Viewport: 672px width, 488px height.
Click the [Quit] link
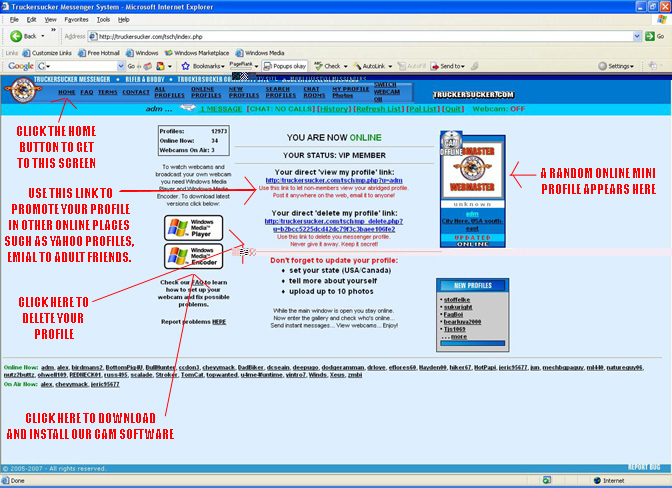(453, 109)
